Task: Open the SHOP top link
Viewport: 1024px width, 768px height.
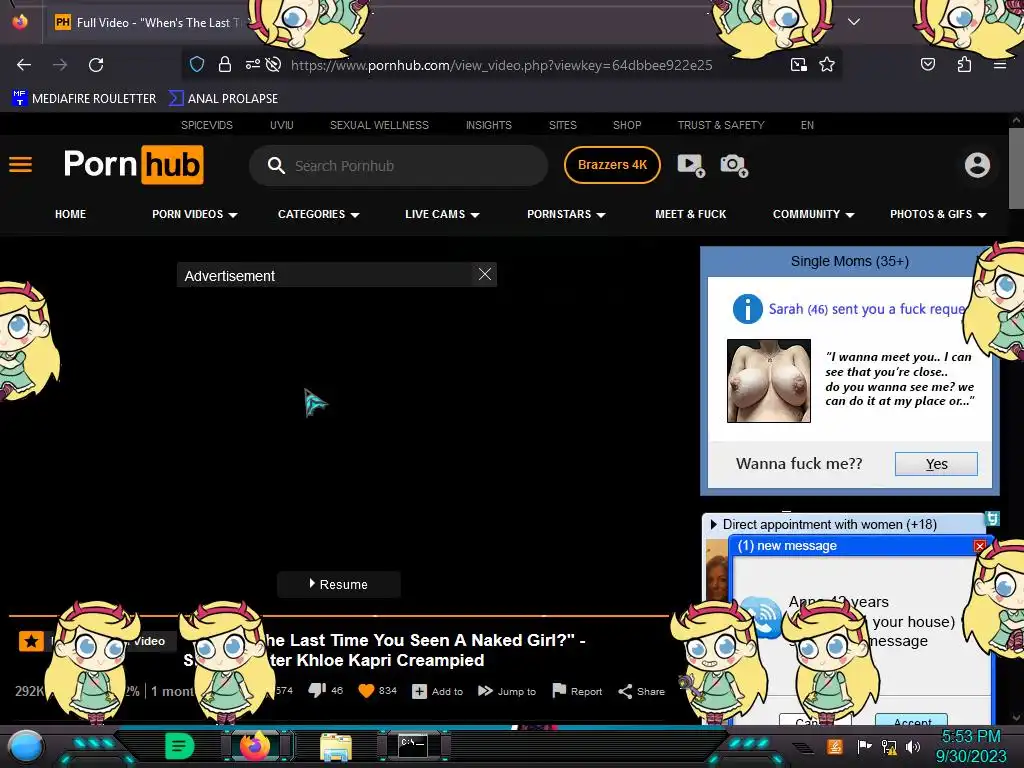Action: click(627, 125)
